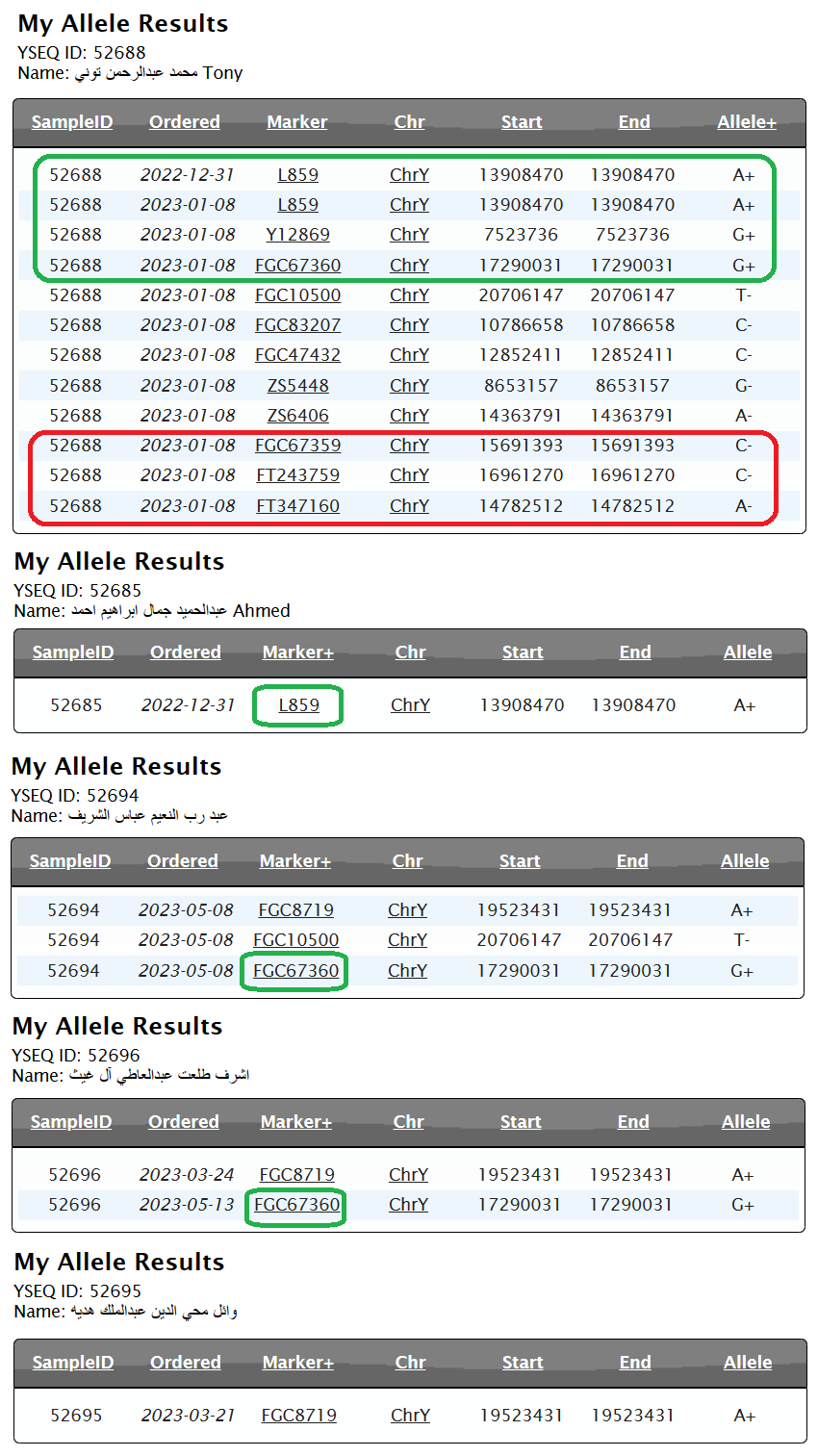Sort sample 52694 table by Start column

tap(520, 861)
